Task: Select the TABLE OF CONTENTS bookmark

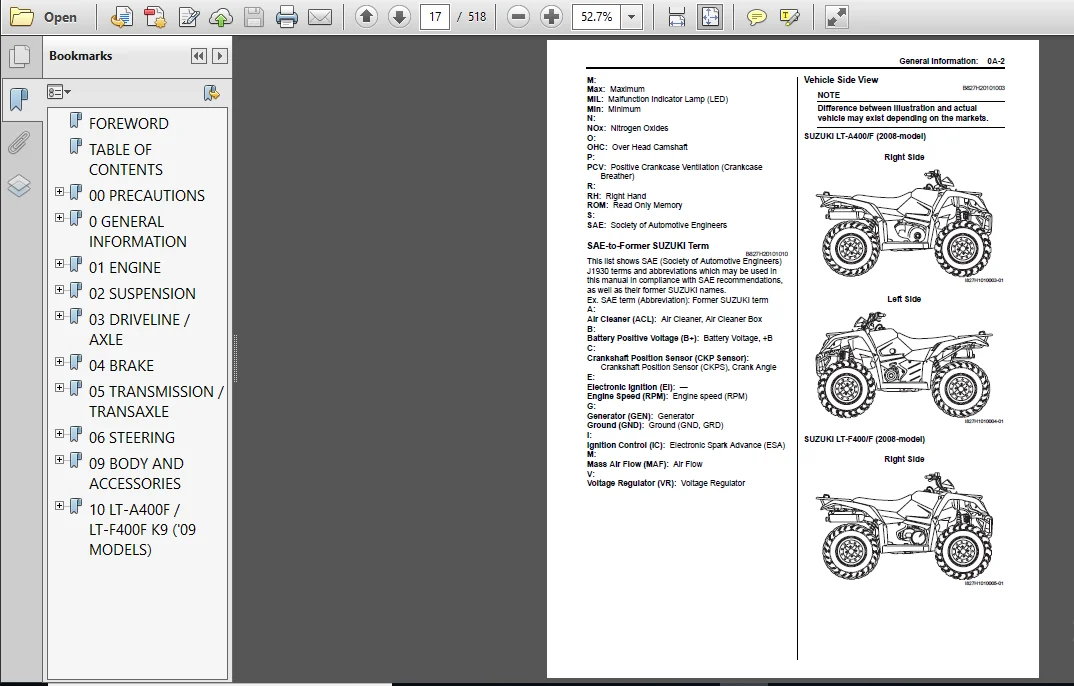Action: (x=126, y=160)
